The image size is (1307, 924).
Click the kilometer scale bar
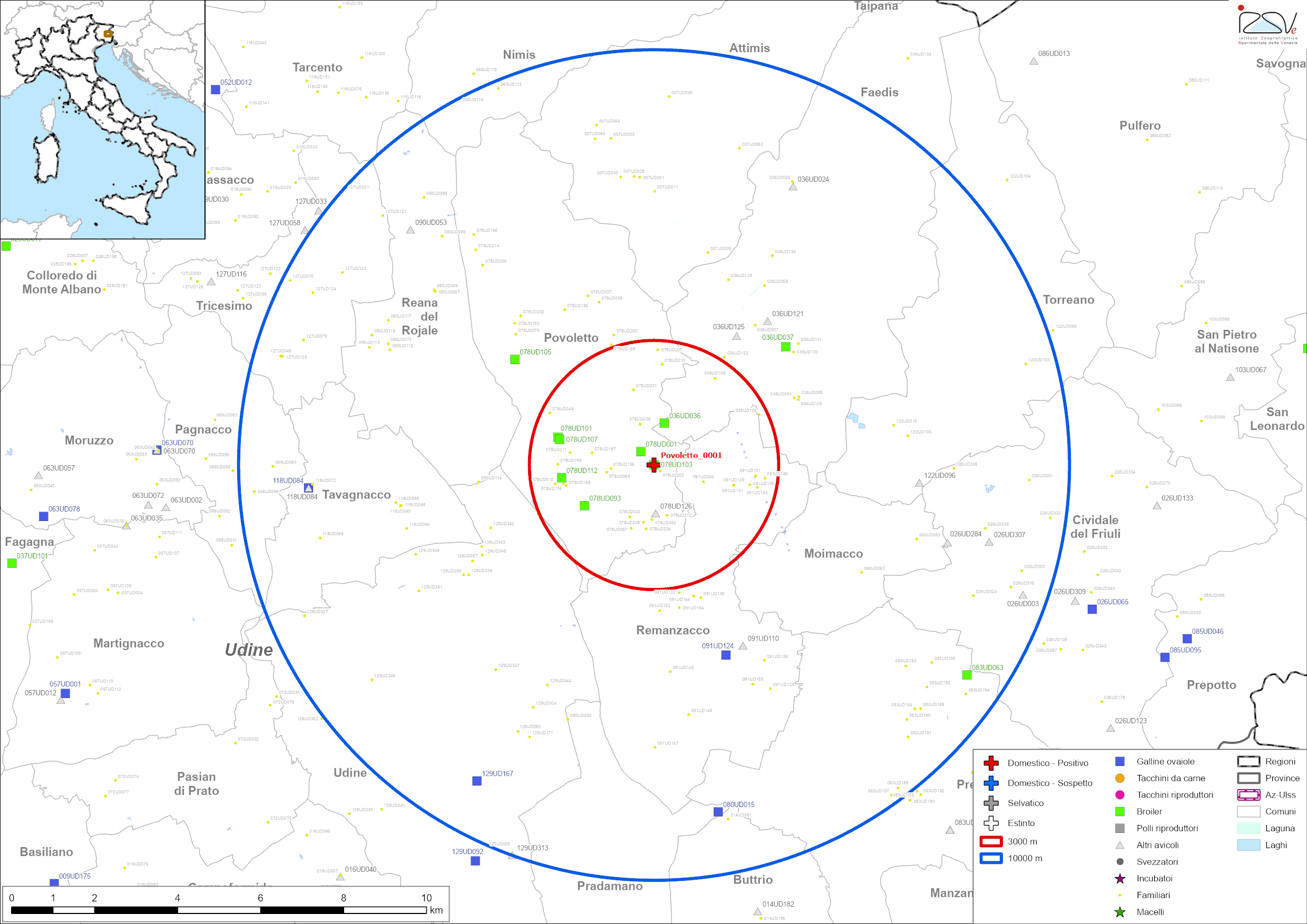pyautogui.click(x=219, y=910)
